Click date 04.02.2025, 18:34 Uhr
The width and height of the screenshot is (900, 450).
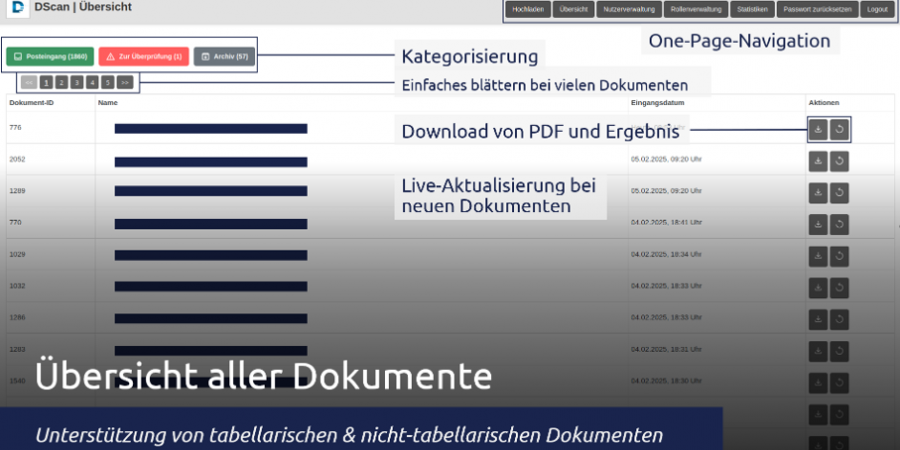coord(666,254)
